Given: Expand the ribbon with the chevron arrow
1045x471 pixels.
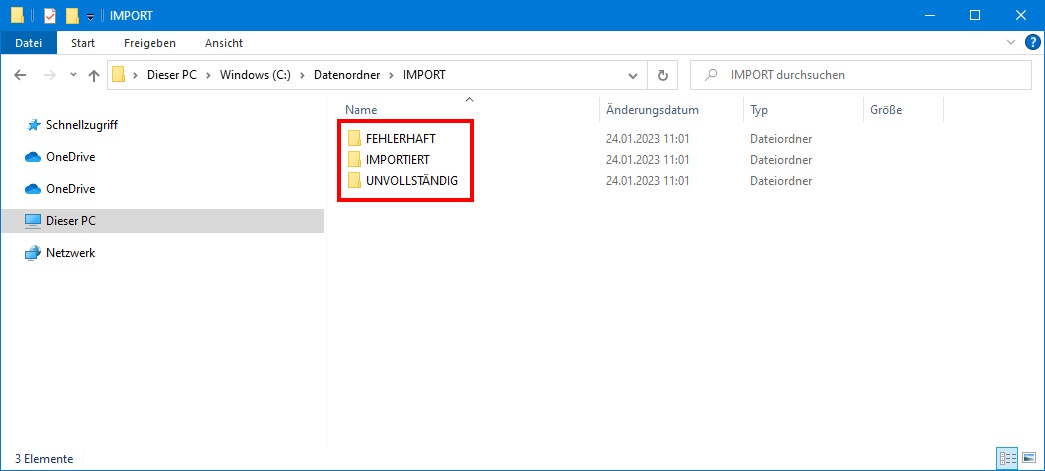Looking at the screenshot, I should click(x=1009, y=43).
